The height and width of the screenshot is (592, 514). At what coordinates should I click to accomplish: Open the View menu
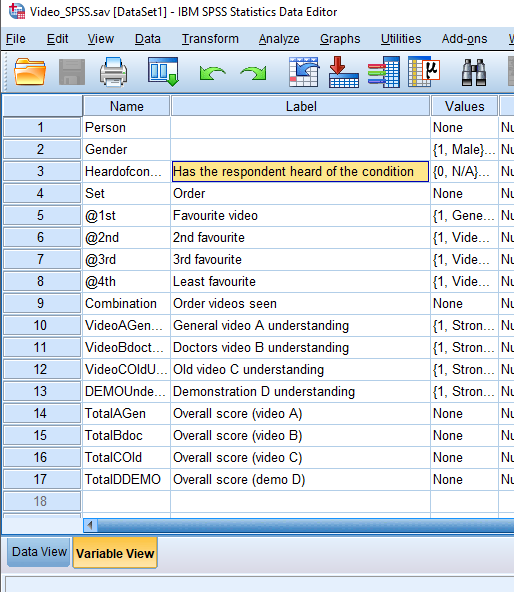(x=100, y=39)
